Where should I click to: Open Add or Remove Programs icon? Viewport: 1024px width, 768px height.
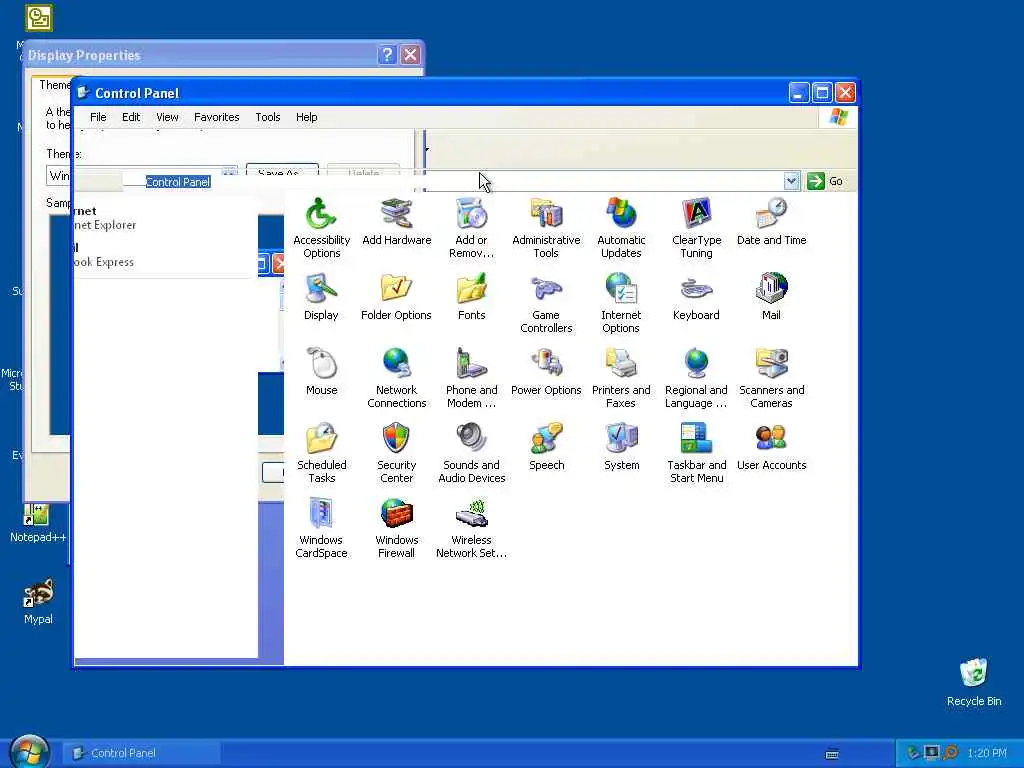[x=471, y=214]
